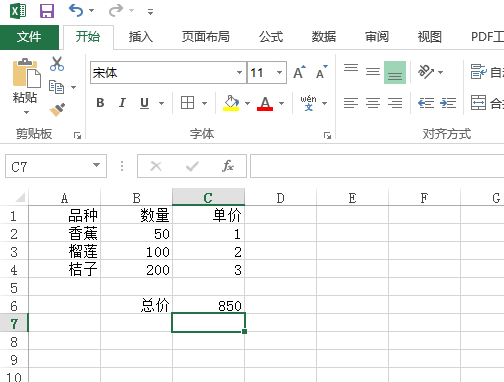This screenshot has height=382, width=504.
Task: Open the fill color palette arrow
Action: 247,103
